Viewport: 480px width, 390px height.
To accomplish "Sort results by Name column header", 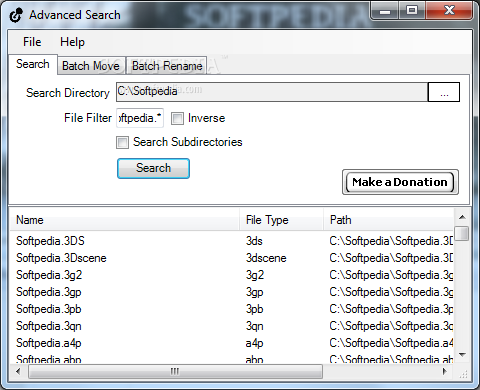I will tap(124, 220).
